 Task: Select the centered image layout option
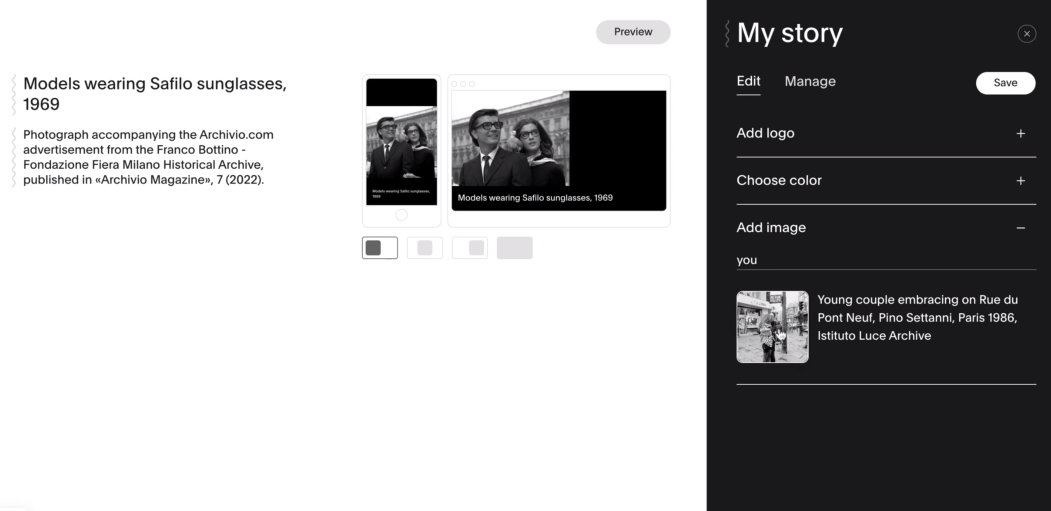(424, 247)
